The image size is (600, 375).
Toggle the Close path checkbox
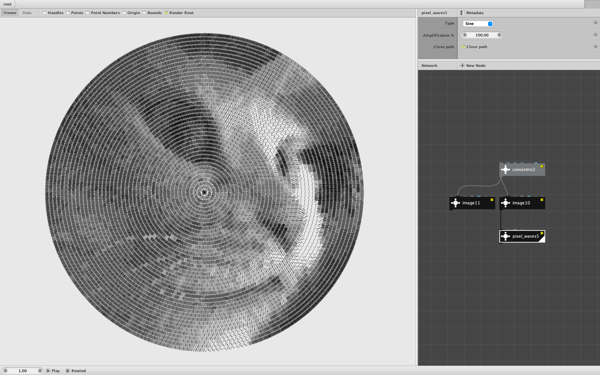point(463,47)
